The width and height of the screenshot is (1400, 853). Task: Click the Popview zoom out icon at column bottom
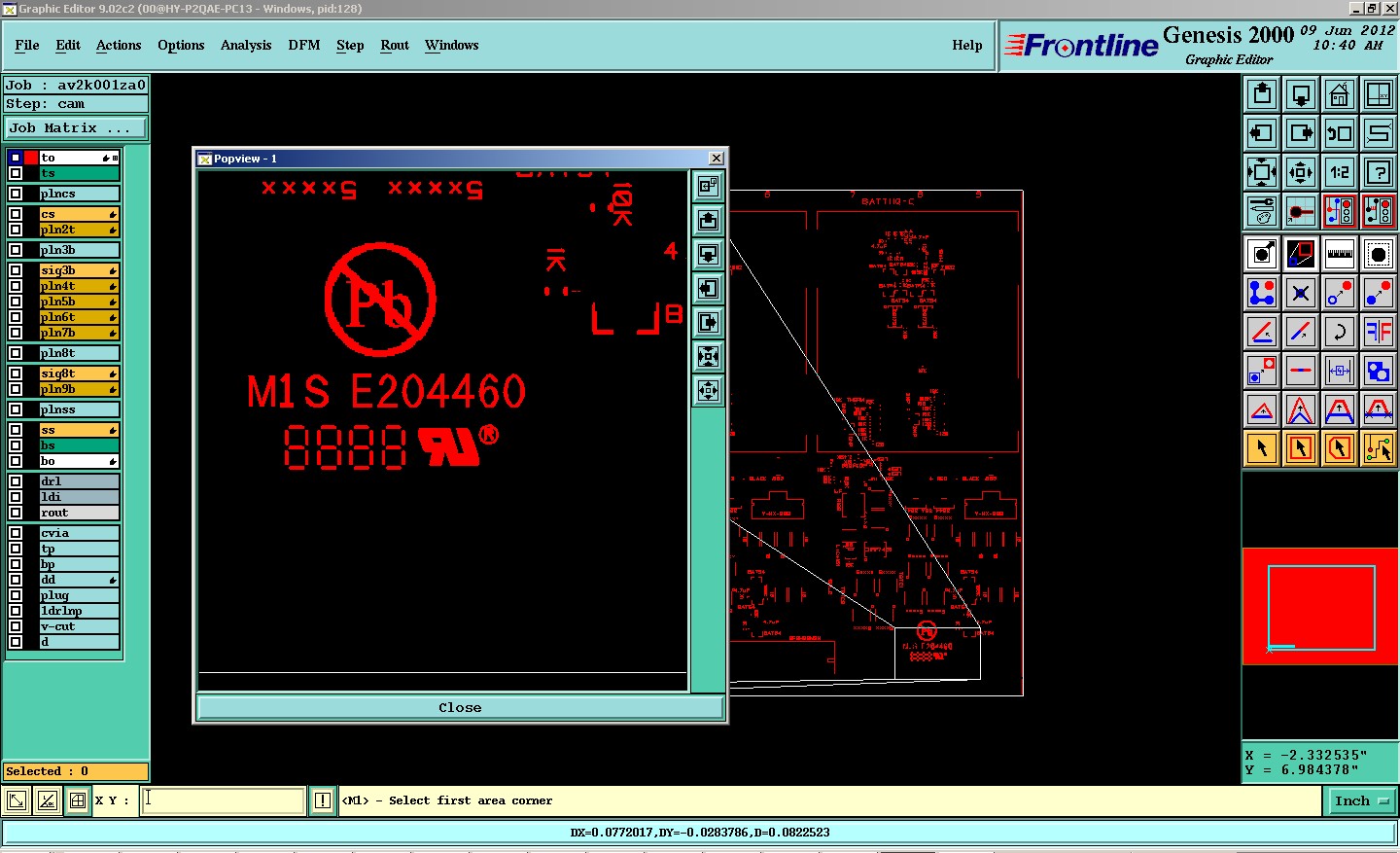(x=708, y=391)
